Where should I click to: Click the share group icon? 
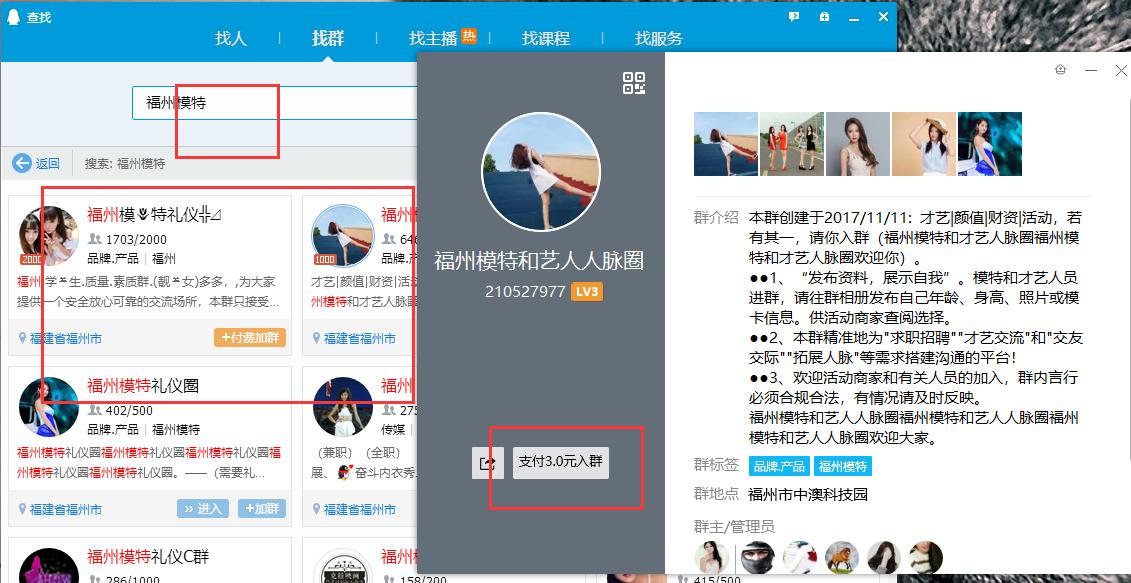pyautogui.click(x=487, y=463)
